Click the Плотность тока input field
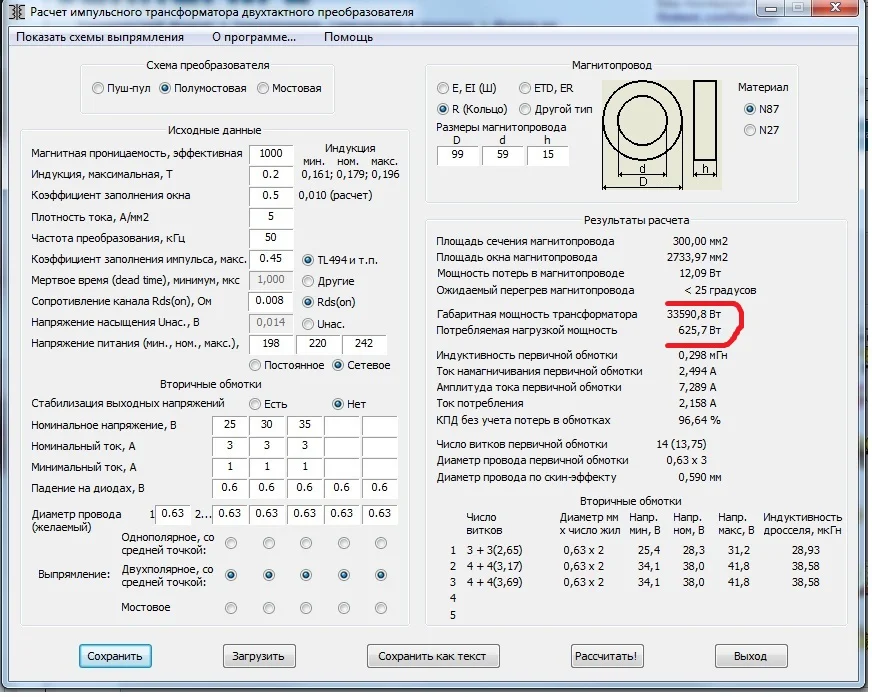 pos(271,217)
